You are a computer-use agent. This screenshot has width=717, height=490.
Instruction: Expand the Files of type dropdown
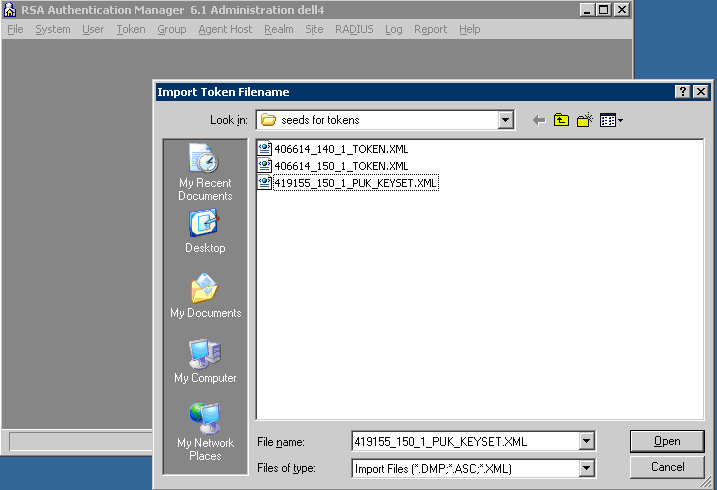pos(587,469)
